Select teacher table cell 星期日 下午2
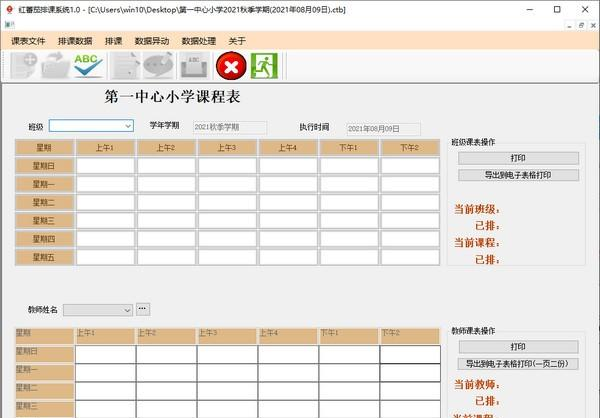600x418 pixels. (x=410, y=354)
